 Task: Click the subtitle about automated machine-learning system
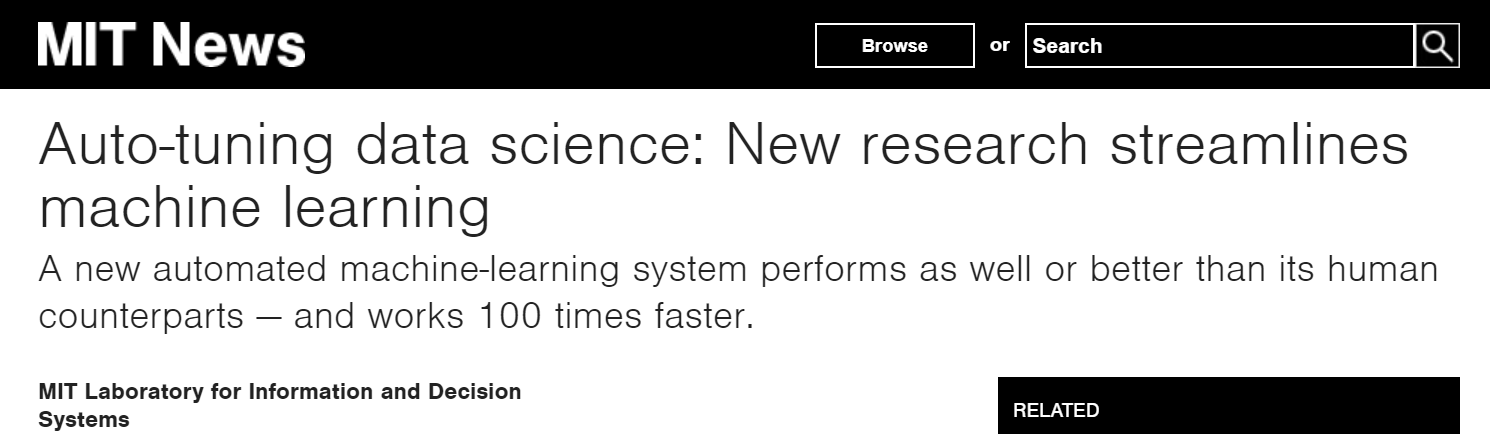(x=738, y=271)
